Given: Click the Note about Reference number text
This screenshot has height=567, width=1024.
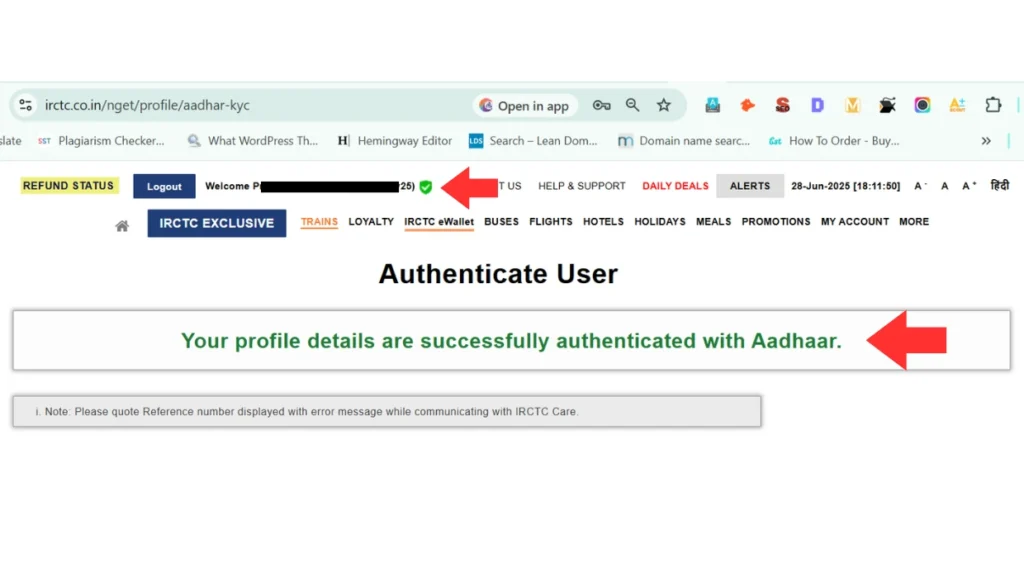Looking at the screenshot, I should [307, 412].
